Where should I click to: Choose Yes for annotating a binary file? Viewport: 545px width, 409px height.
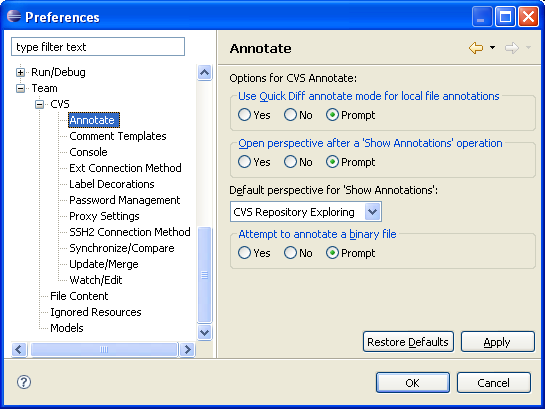coord(244,253)
